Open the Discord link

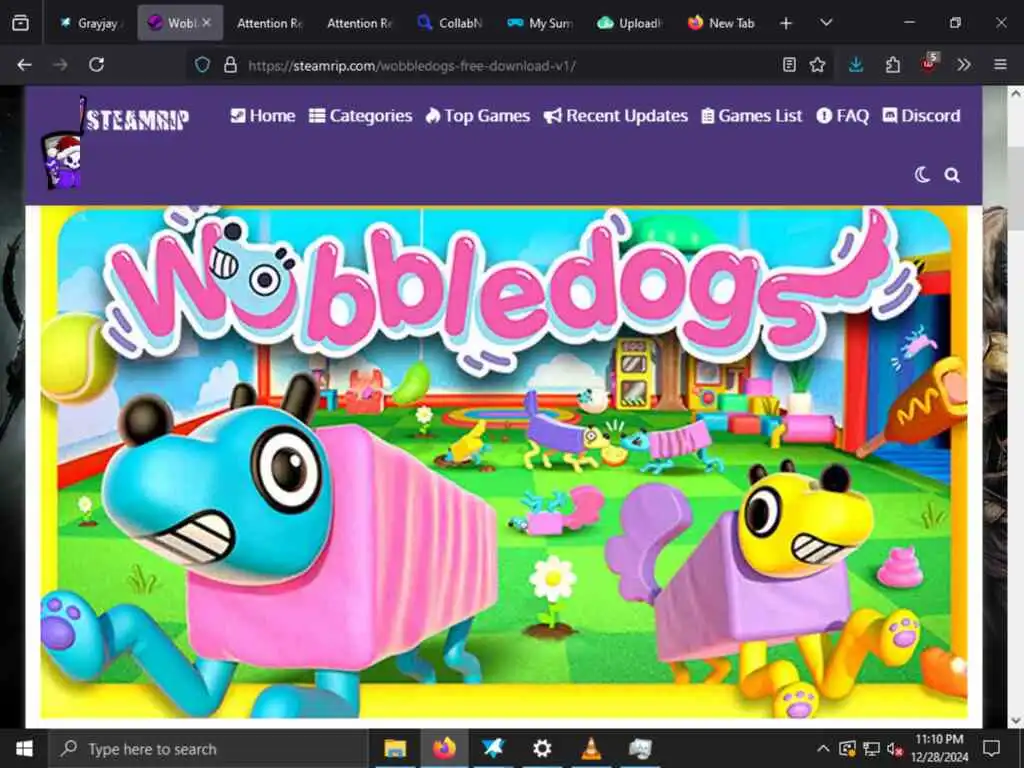click(921, 116)
